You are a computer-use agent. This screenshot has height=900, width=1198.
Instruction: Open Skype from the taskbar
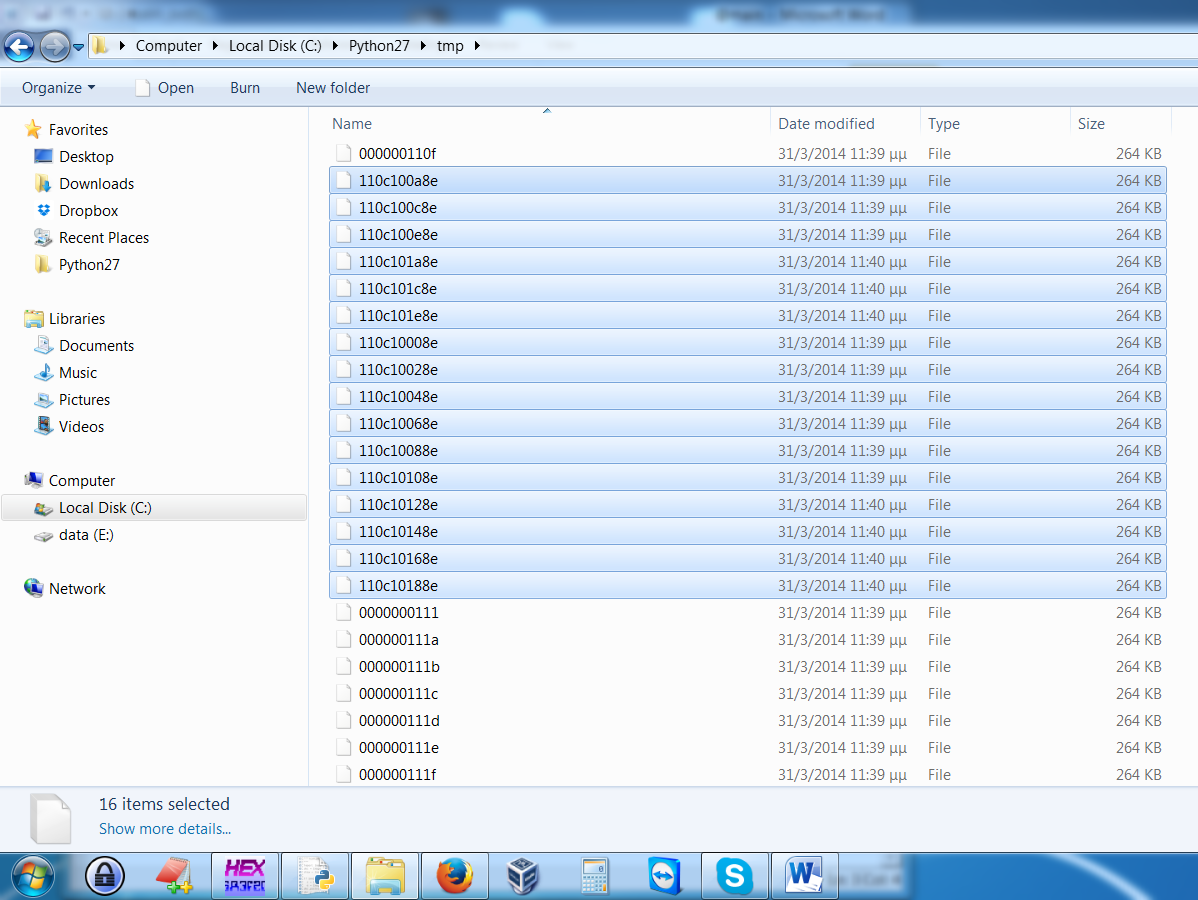734,876
